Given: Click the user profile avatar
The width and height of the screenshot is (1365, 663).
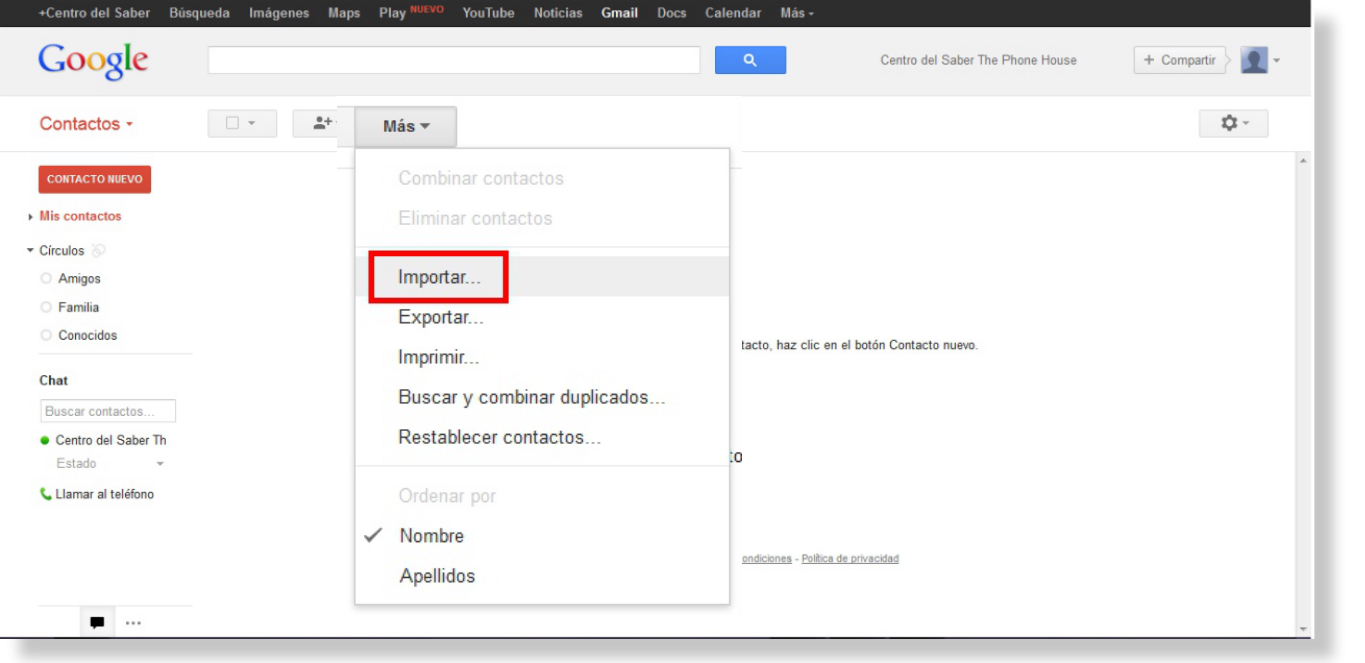Looking at the screenshot, I should click(1254, 60).
